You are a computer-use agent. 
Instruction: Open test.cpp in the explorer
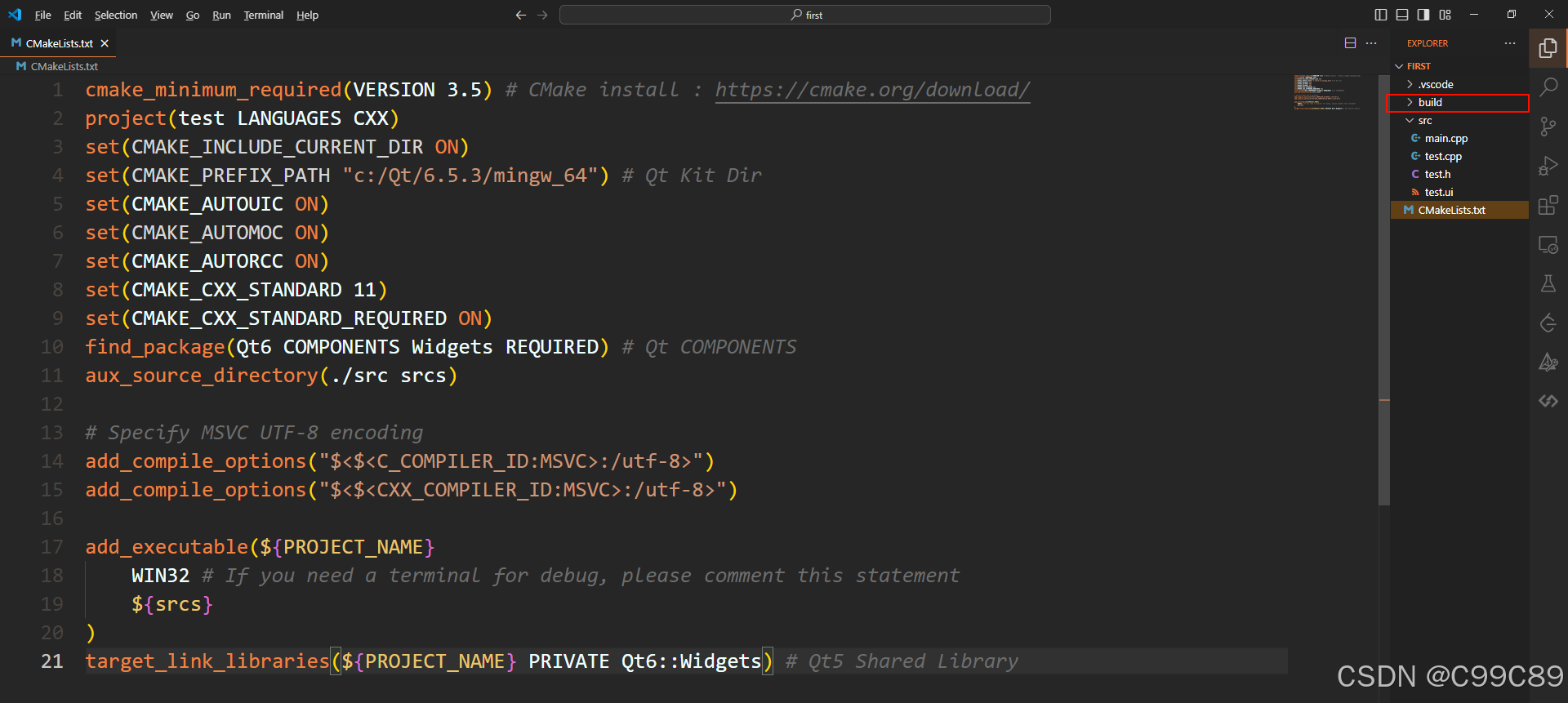1459,156
